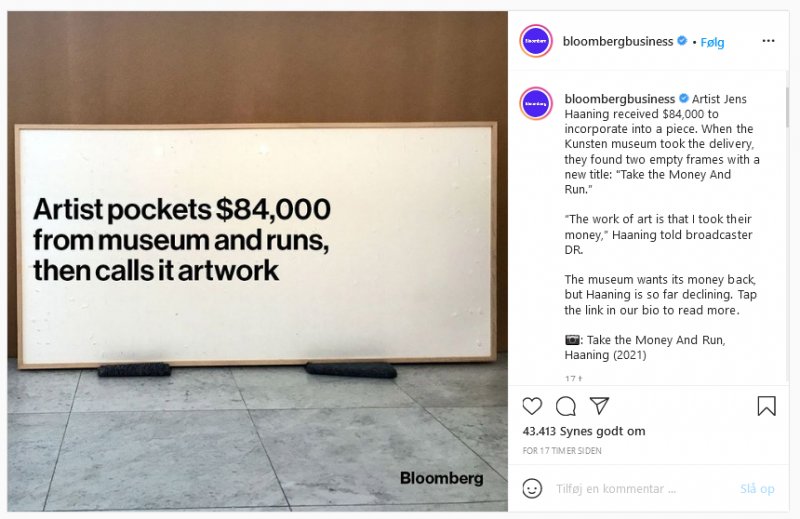Click the post image with $84,000 headline
The width and height of the screenshot is (800, 519).
pos(258,261)
